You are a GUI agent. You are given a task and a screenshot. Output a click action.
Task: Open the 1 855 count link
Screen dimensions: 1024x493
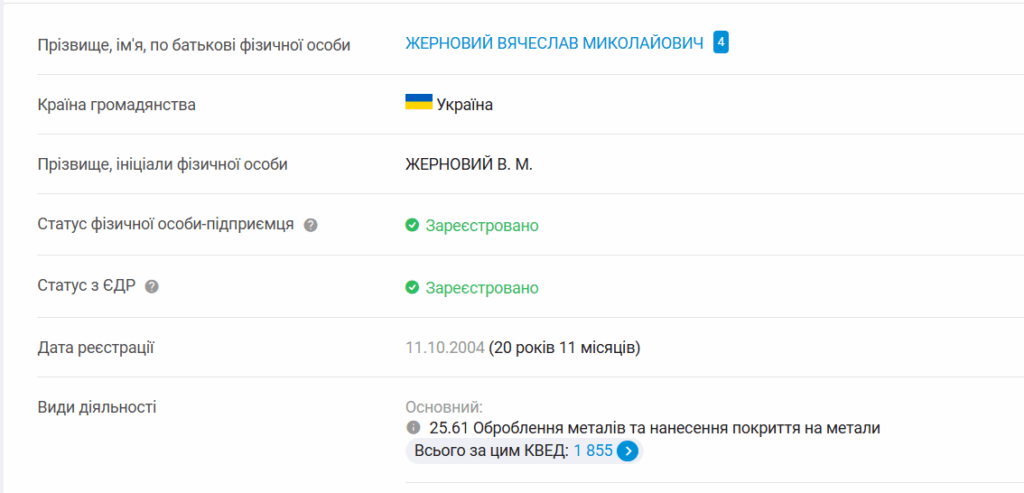[594, 451]
